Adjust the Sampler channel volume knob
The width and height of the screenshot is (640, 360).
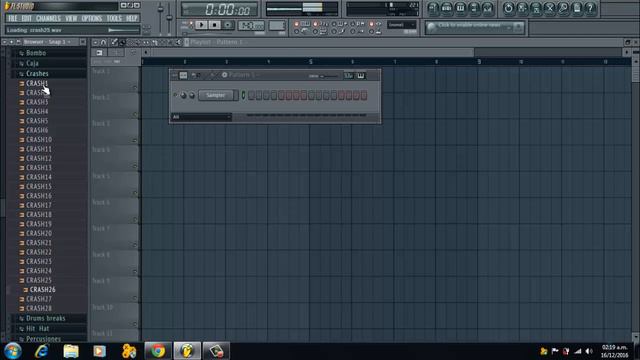tap(192, 95)
